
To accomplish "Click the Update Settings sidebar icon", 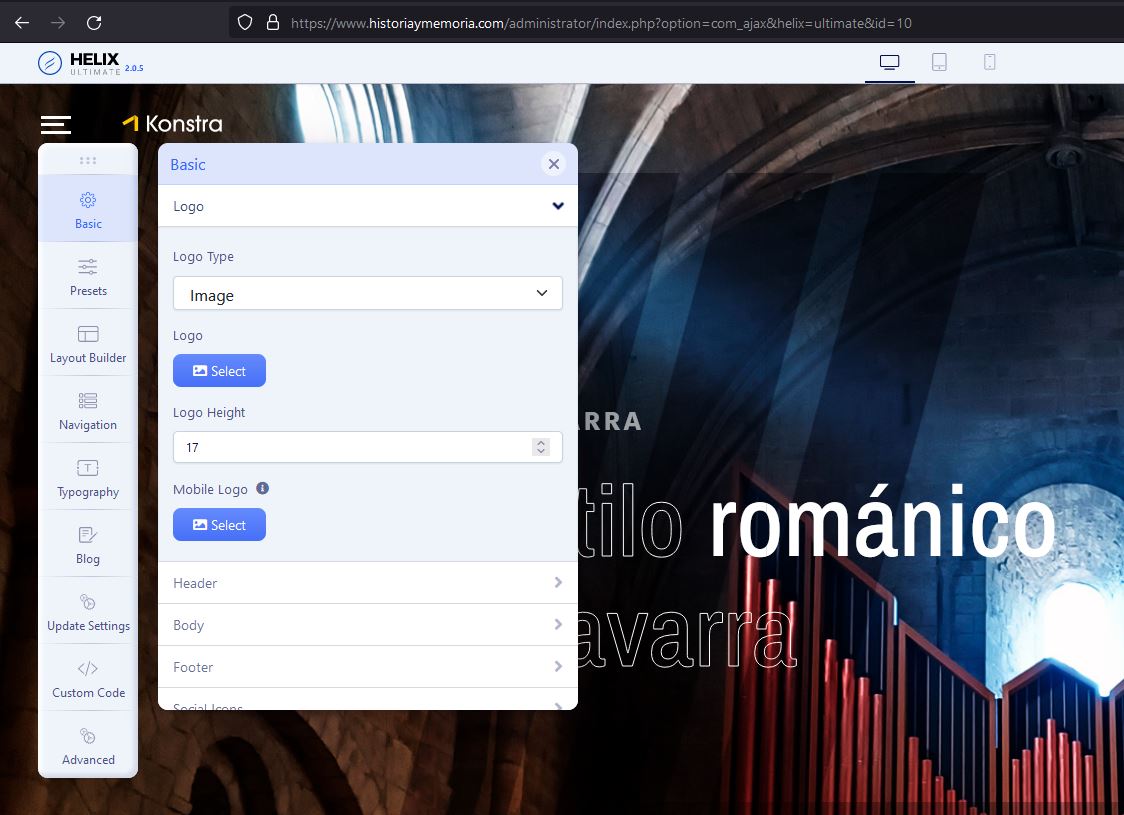I will [88, 610].
